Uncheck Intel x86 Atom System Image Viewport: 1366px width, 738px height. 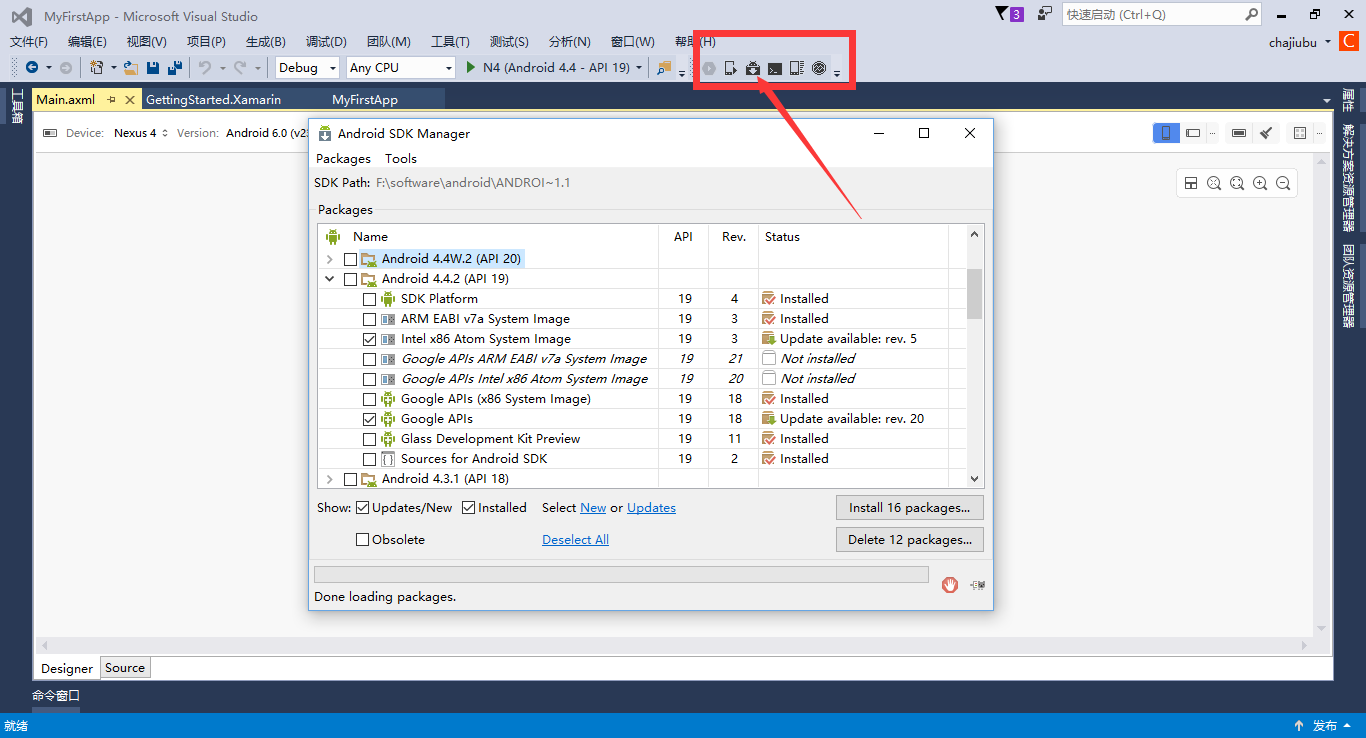[370, 339]
